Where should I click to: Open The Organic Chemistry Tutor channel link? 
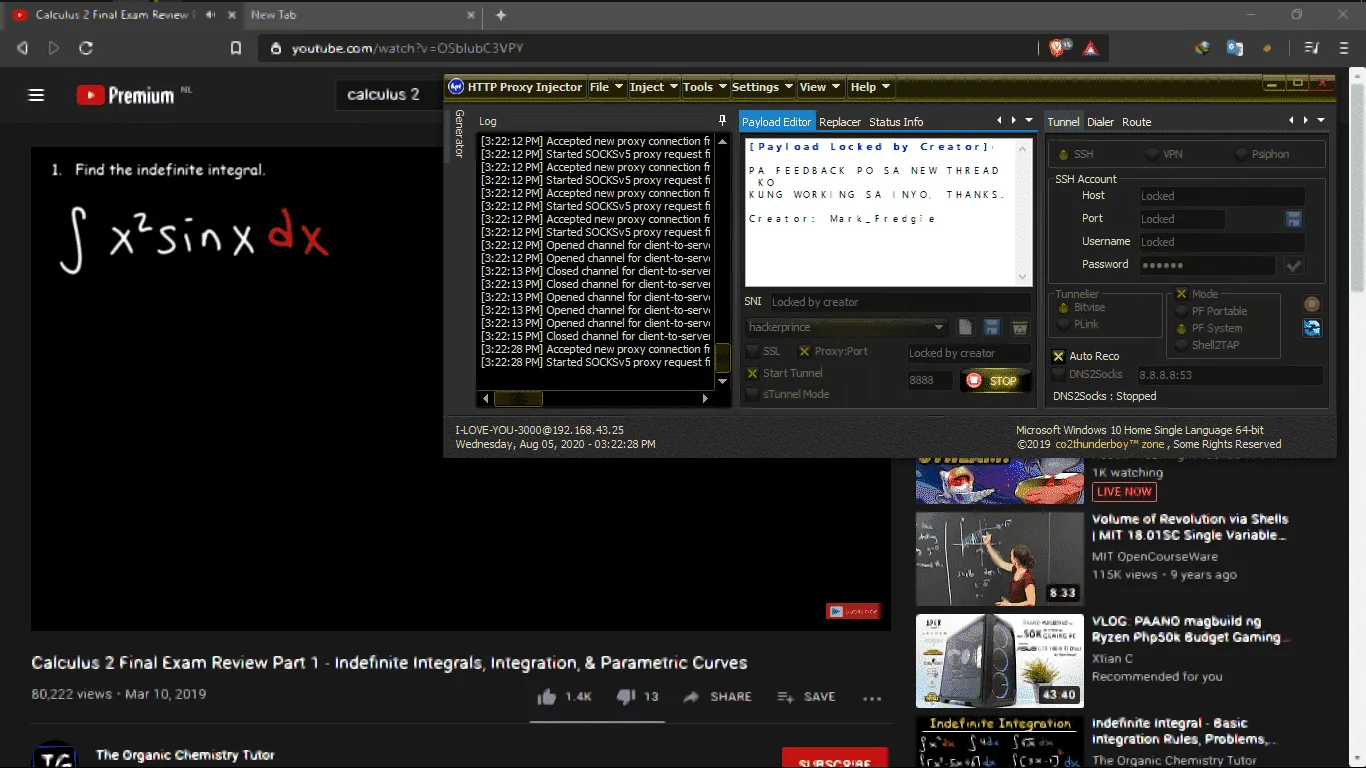coord(185,755)
